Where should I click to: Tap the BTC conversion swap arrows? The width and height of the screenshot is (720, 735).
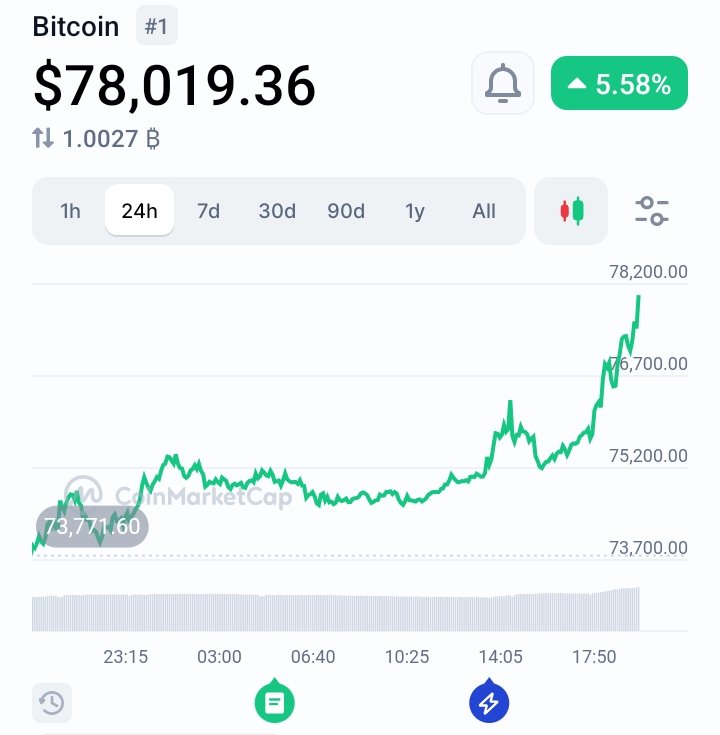pos(43,139)
